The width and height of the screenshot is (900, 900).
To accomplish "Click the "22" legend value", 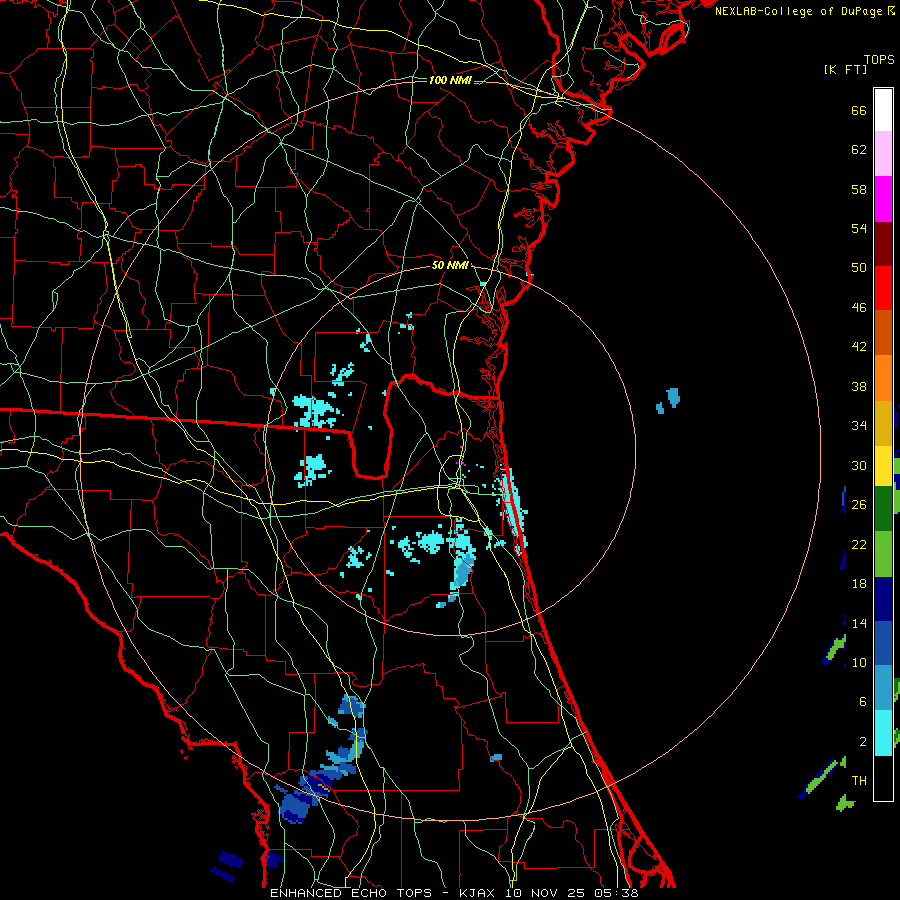I will (859, 544).
